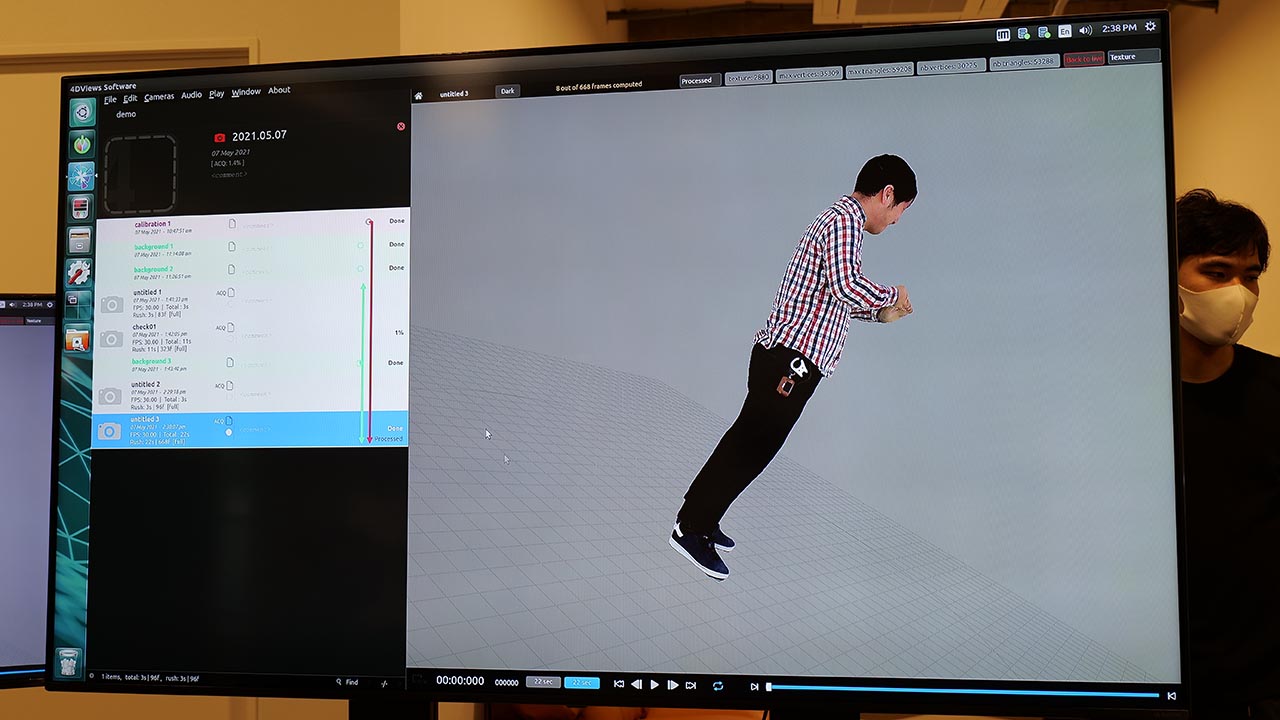
Task: Click the timeline slider start handle
Action: 768,686
